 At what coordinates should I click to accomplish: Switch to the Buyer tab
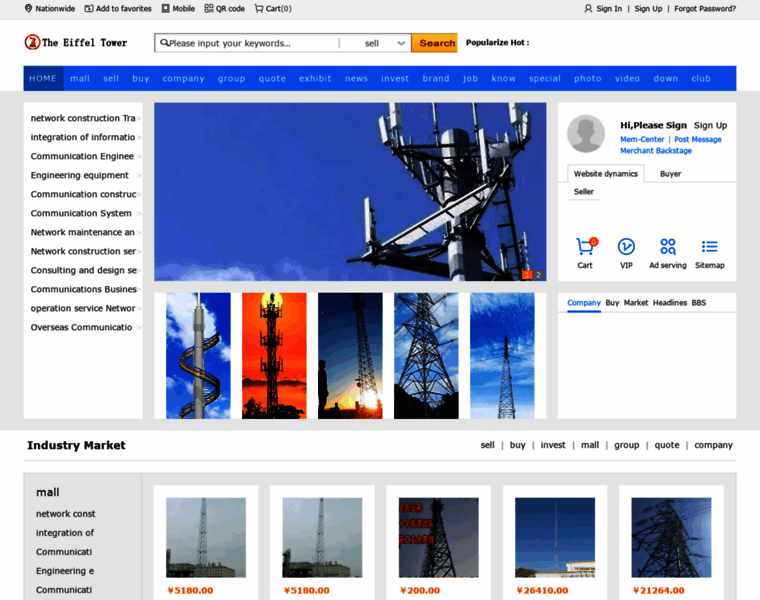point(670,174)
